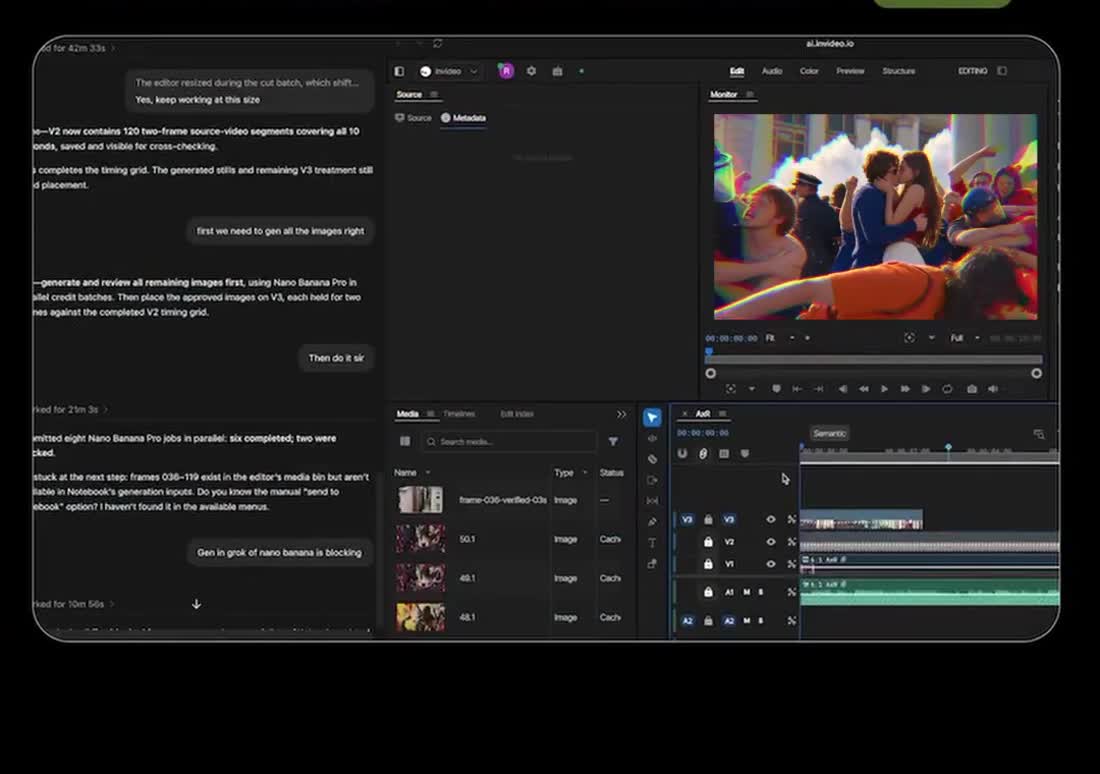The width and height of the screenshot is (1100, 774).
Task: Solo the A2 audio track
Action: coord(761,621)
